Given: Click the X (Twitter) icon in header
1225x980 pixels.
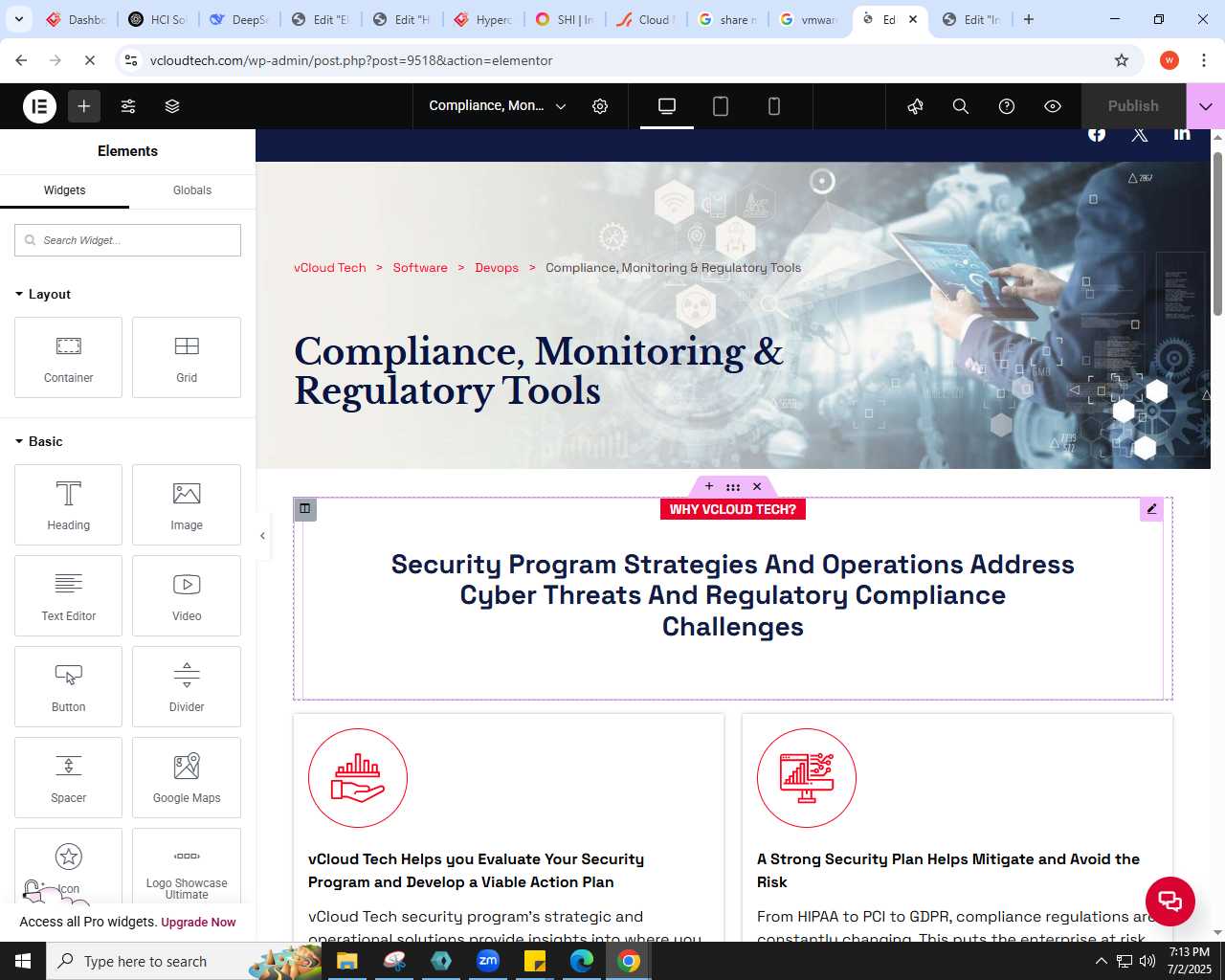Looking at the screenshot, I should [x=1139, y=135].
